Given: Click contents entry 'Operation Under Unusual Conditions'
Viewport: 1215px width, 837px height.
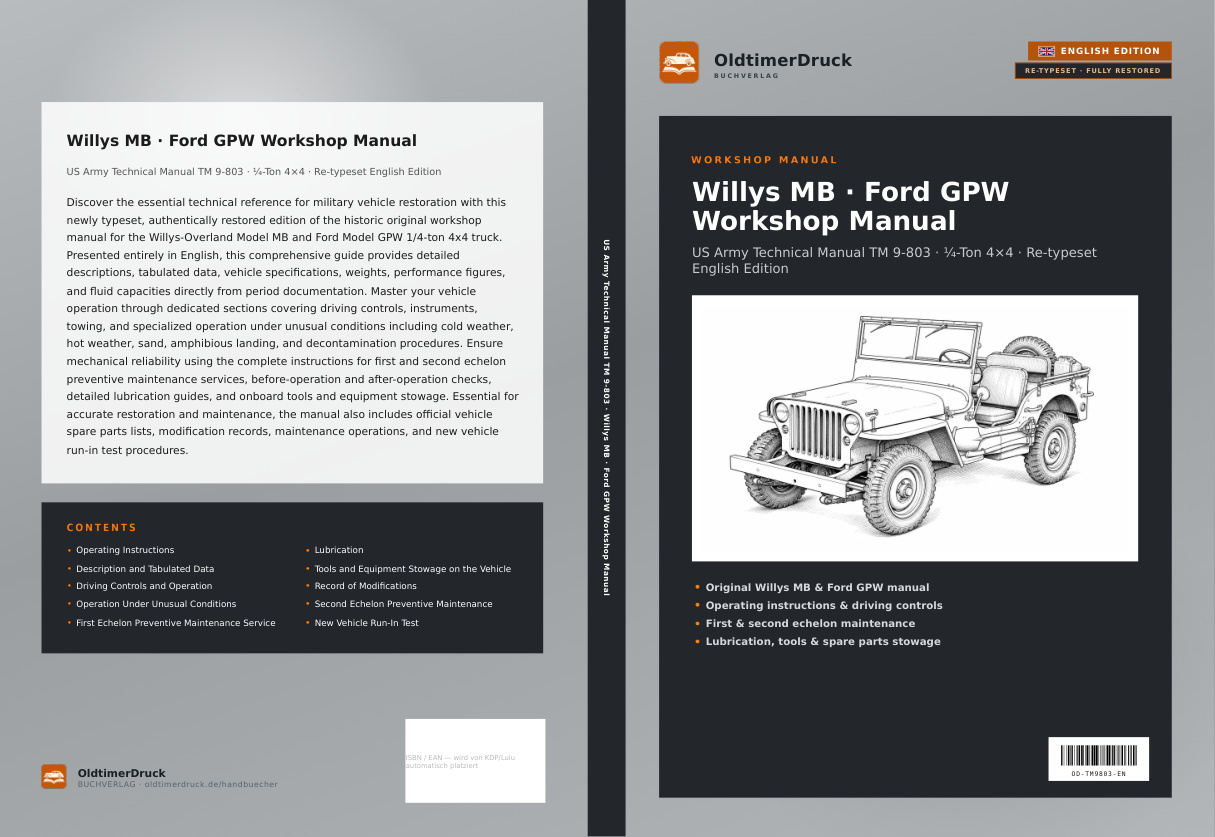Looking at the screenshot, I should click(x=156, y=604).
